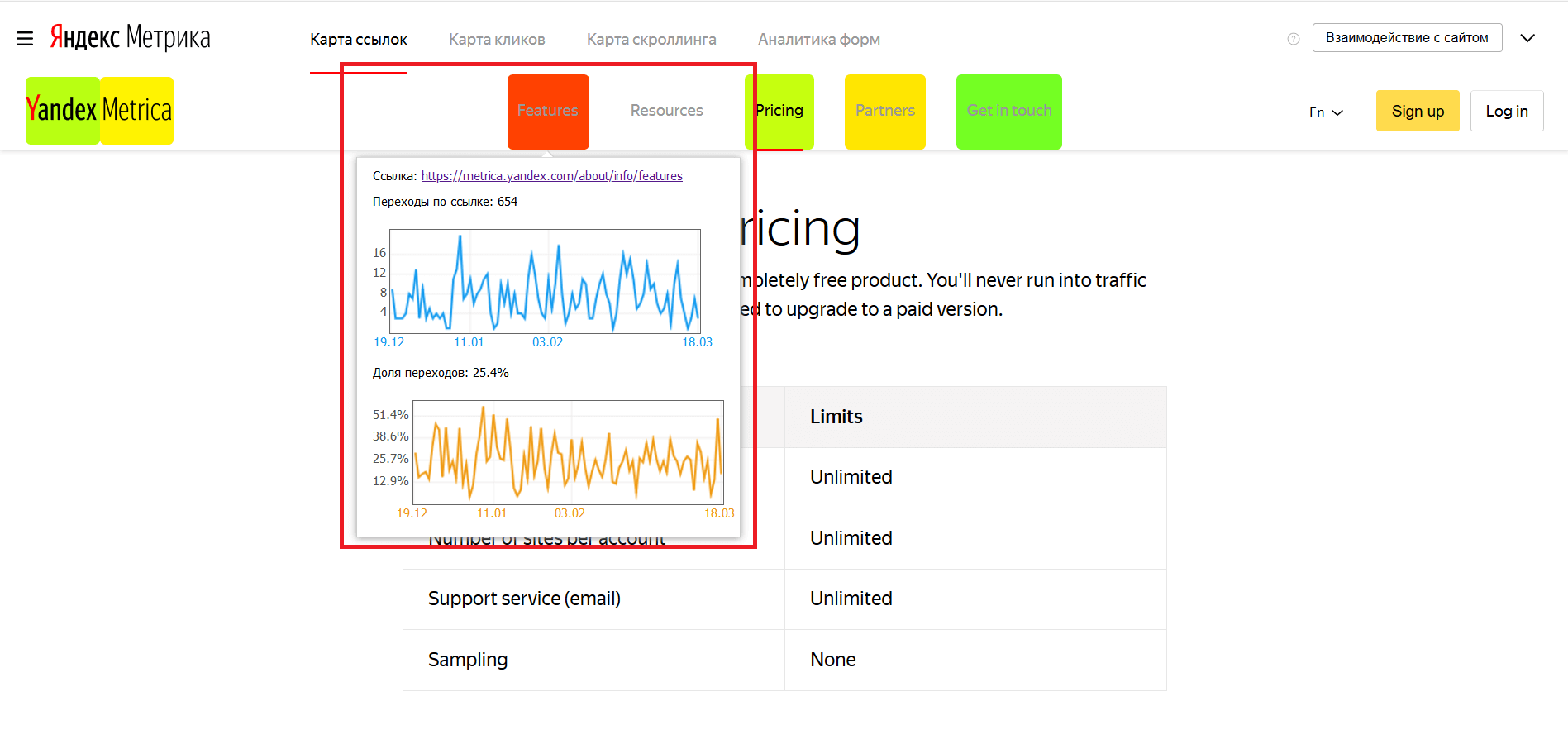Viewport: 1568px width, 744px height.
Task: Click the Pricing navigation item
Action: 779,111
